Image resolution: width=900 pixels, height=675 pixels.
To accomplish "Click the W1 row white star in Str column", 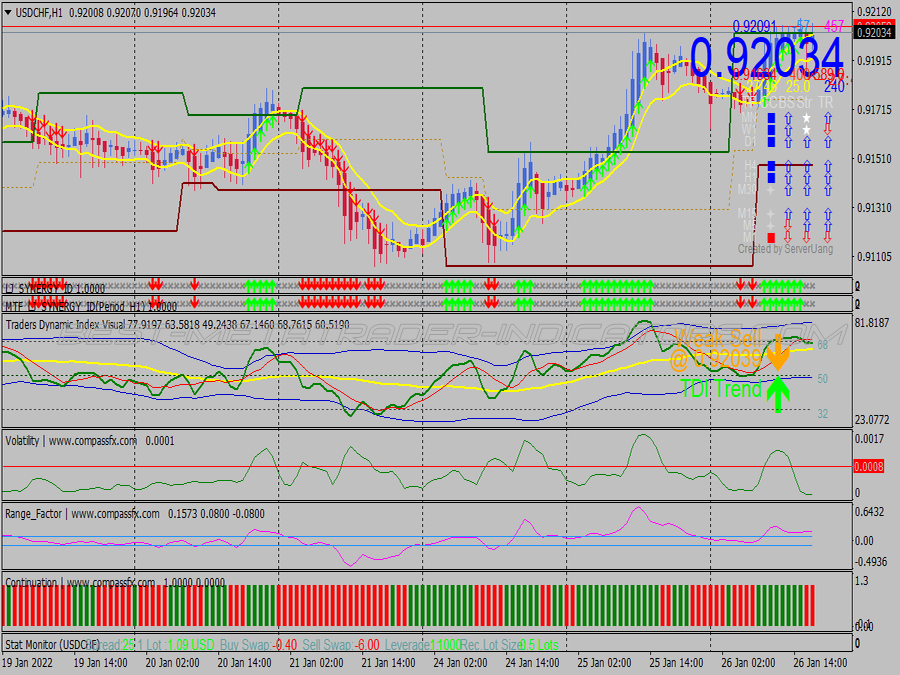I will click(806, 130).
